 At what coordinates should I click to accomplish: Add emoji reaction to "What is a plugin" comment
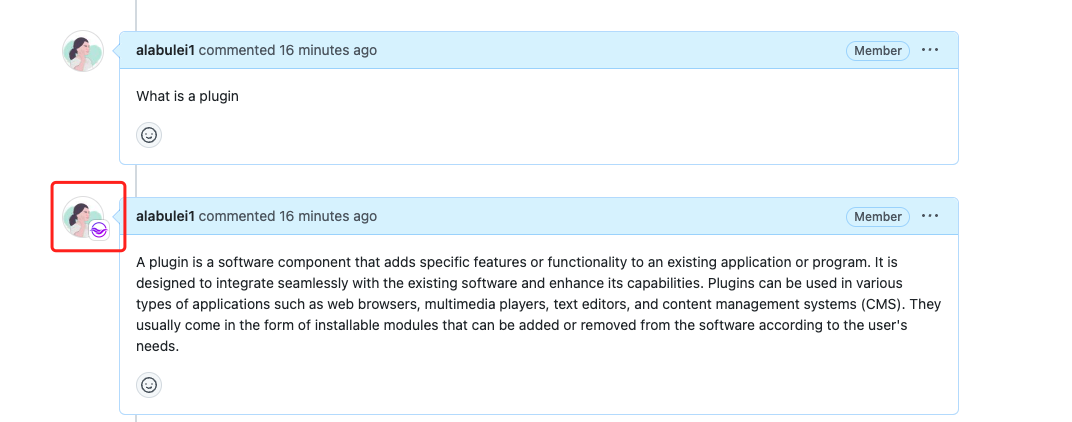149,135
